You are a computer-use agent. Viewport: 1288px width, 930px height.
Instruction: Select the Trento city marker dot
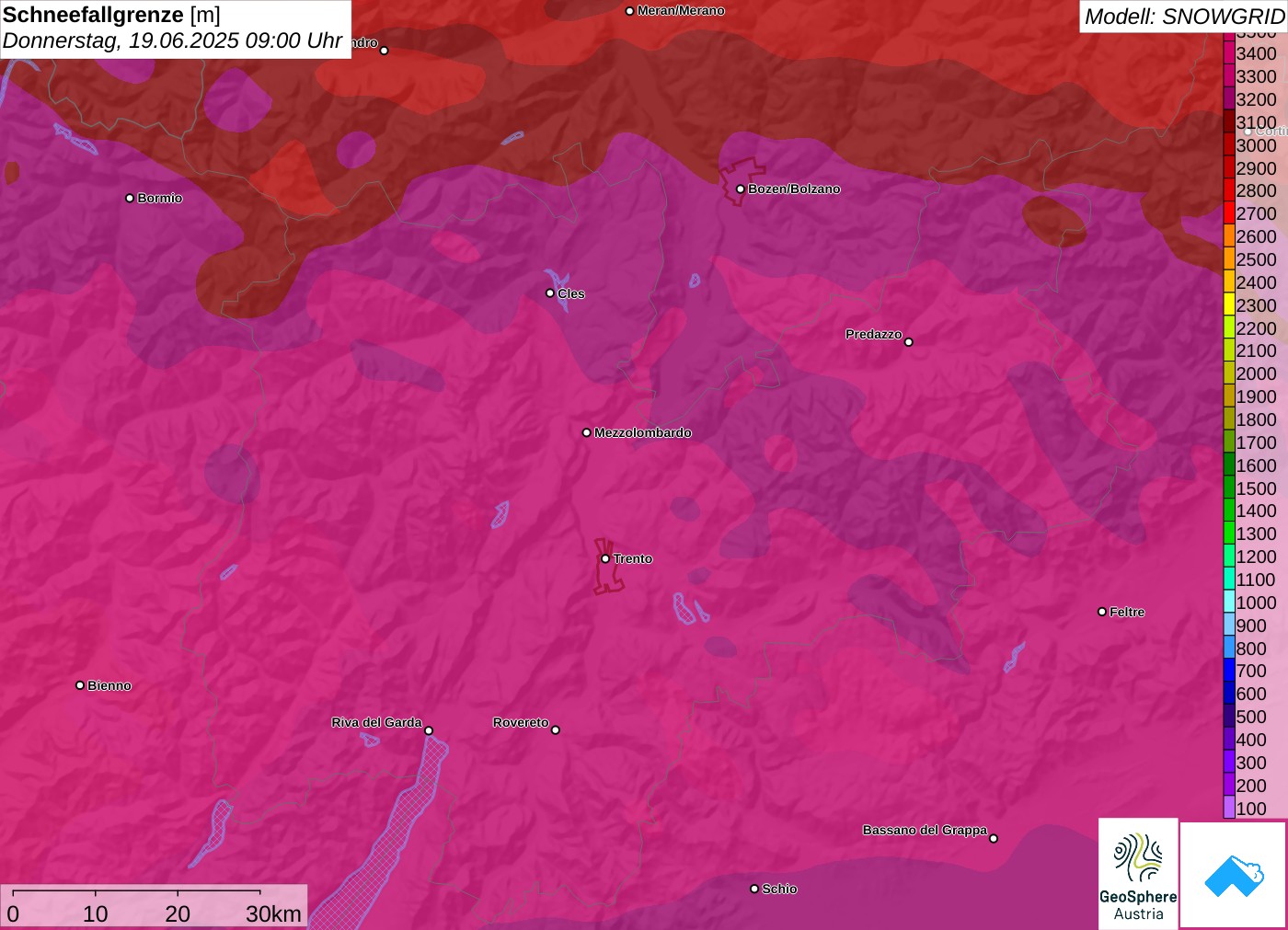pos(605,558)
